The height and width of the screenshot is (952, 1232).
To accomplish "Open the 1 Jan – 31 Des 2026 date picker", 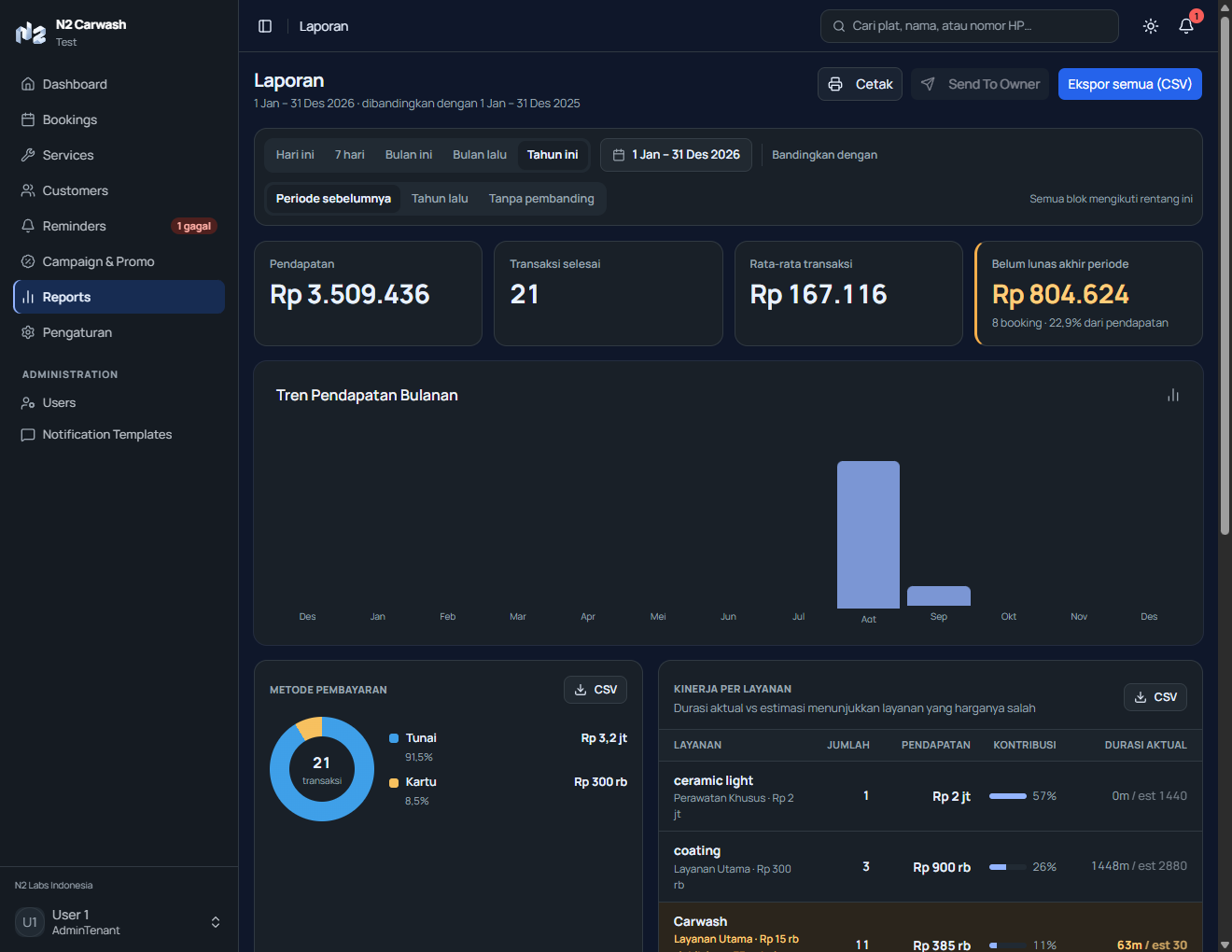I will 676,155.
